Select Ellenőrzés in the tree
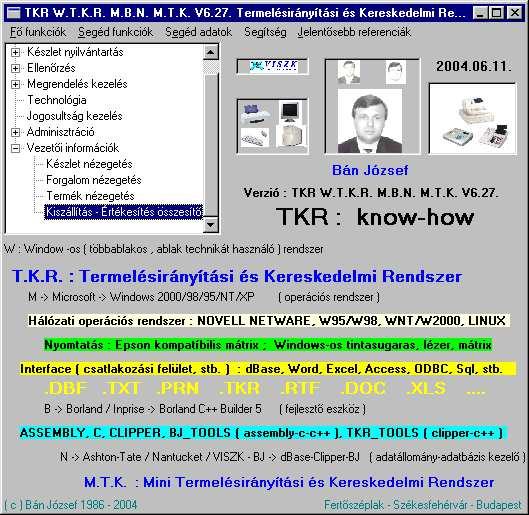 point(51,68)
